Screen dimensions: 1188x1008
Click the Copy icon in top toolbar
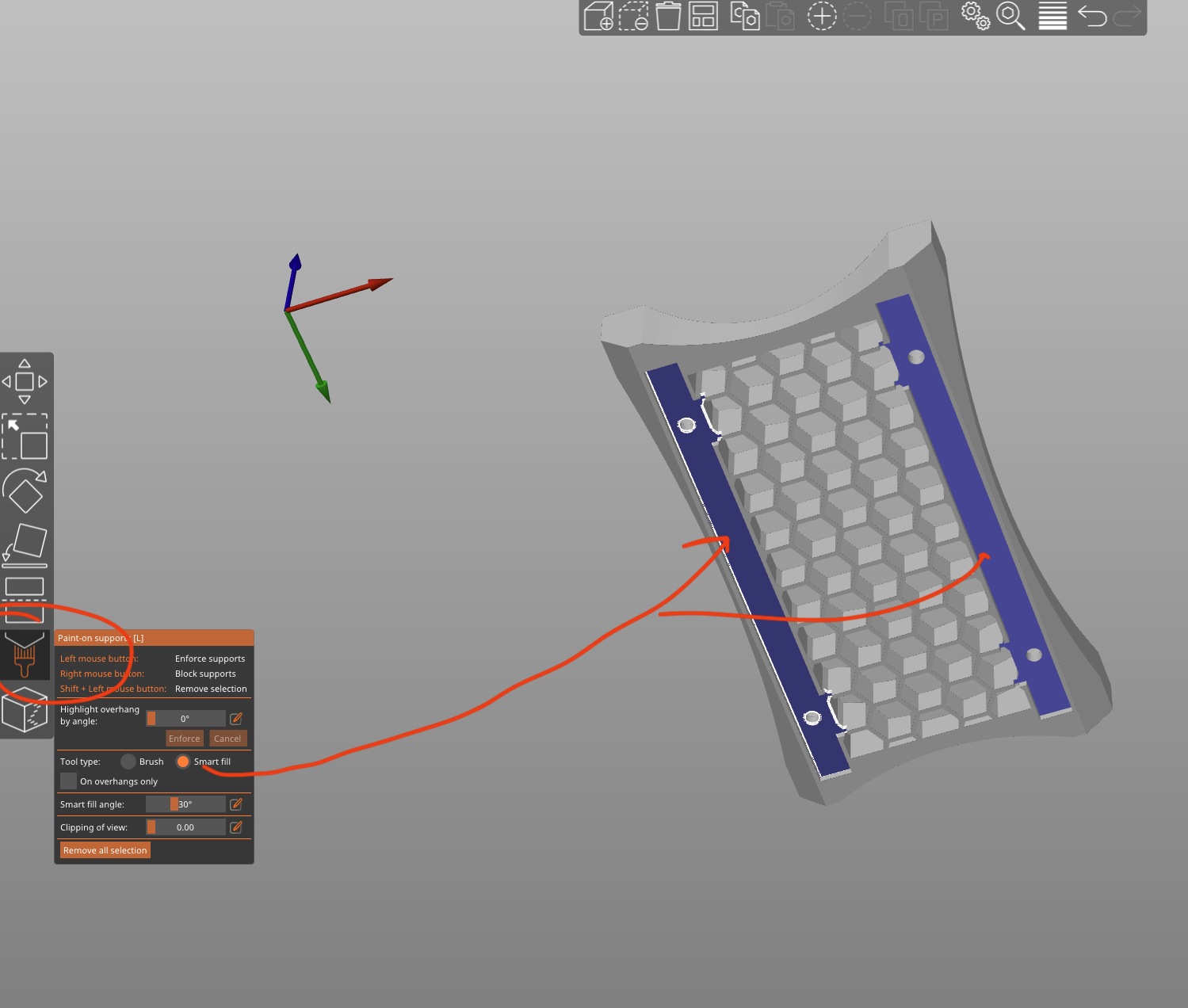[745, 16]
